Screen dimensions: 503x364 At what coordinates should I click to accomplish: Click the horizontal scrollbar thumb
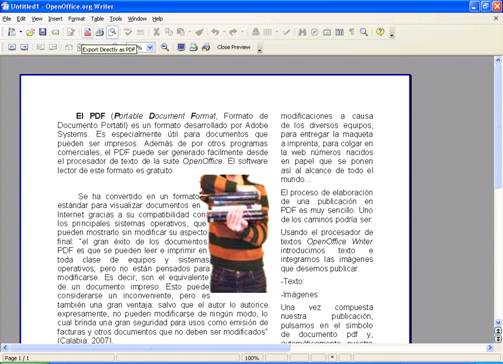click(150, 348)
